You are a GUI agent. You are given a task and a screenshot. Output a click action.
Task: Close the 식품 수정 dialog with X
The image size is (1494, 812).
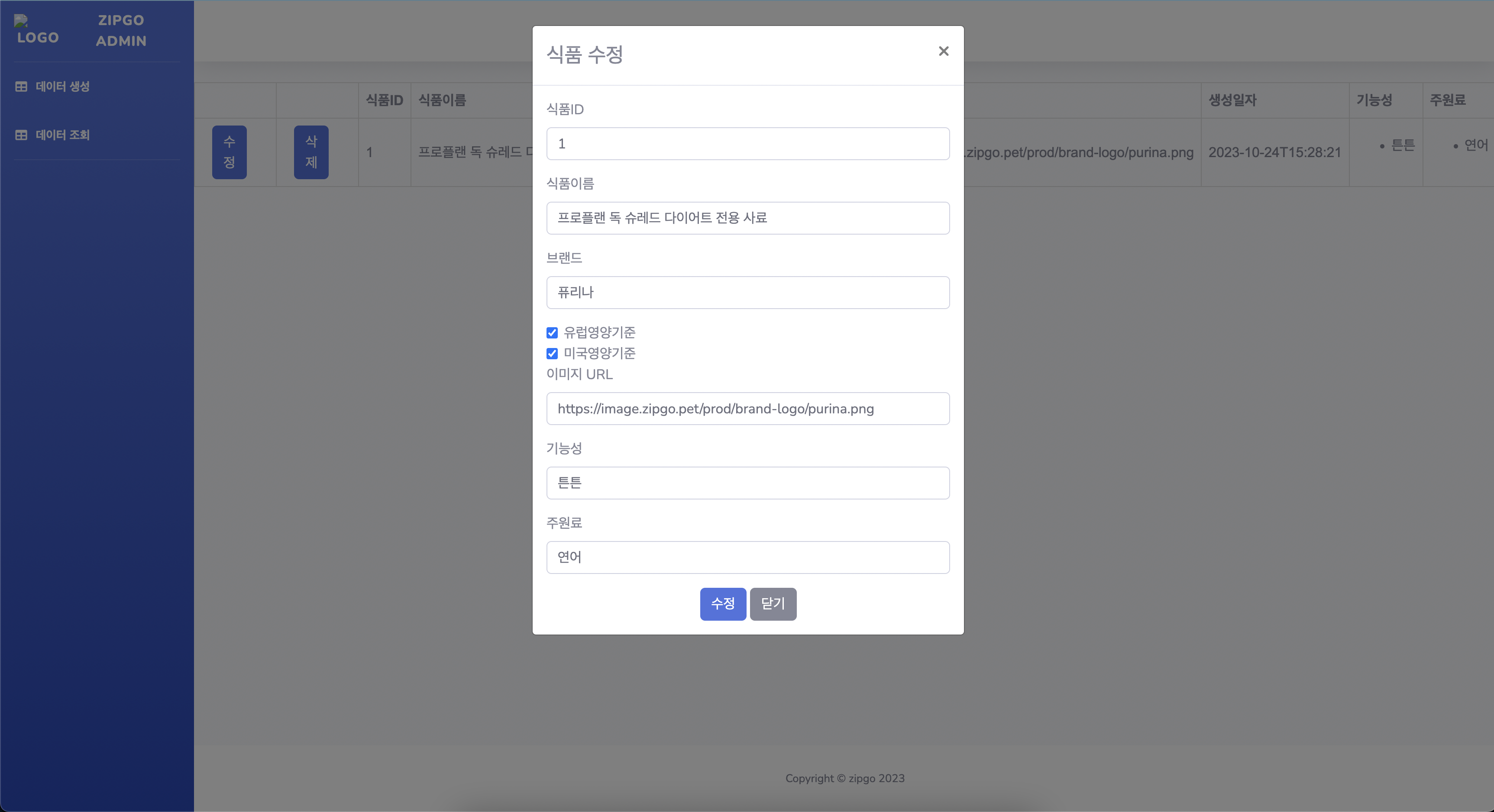[x=943, y=52]
